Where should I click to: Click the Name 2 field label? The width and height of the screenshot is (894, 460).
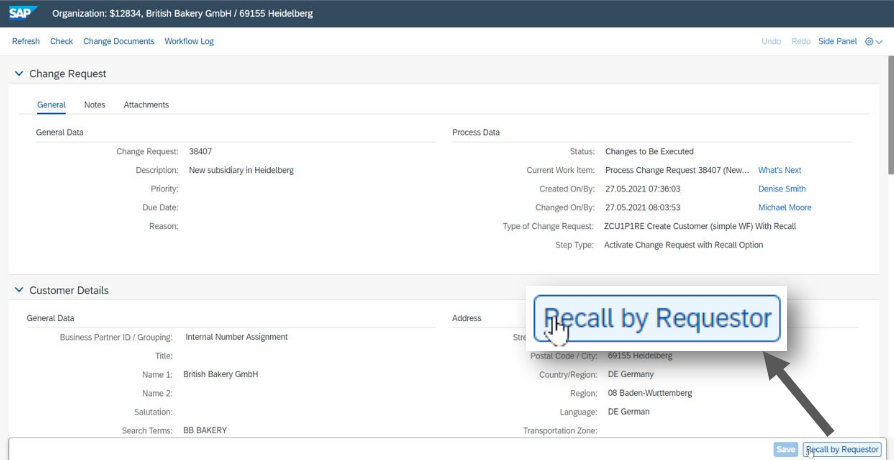click(x=157, y=393)
